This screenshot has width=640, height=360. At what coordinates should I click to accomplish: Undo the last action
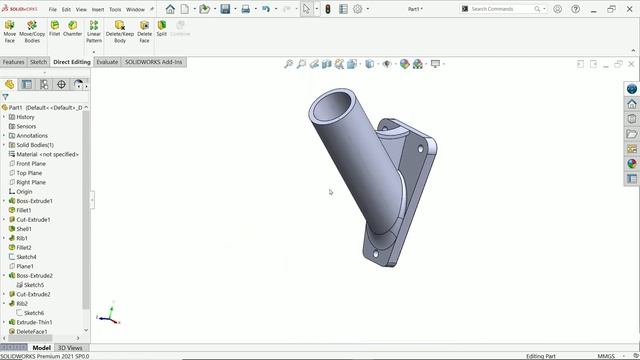tap(266, 9)
